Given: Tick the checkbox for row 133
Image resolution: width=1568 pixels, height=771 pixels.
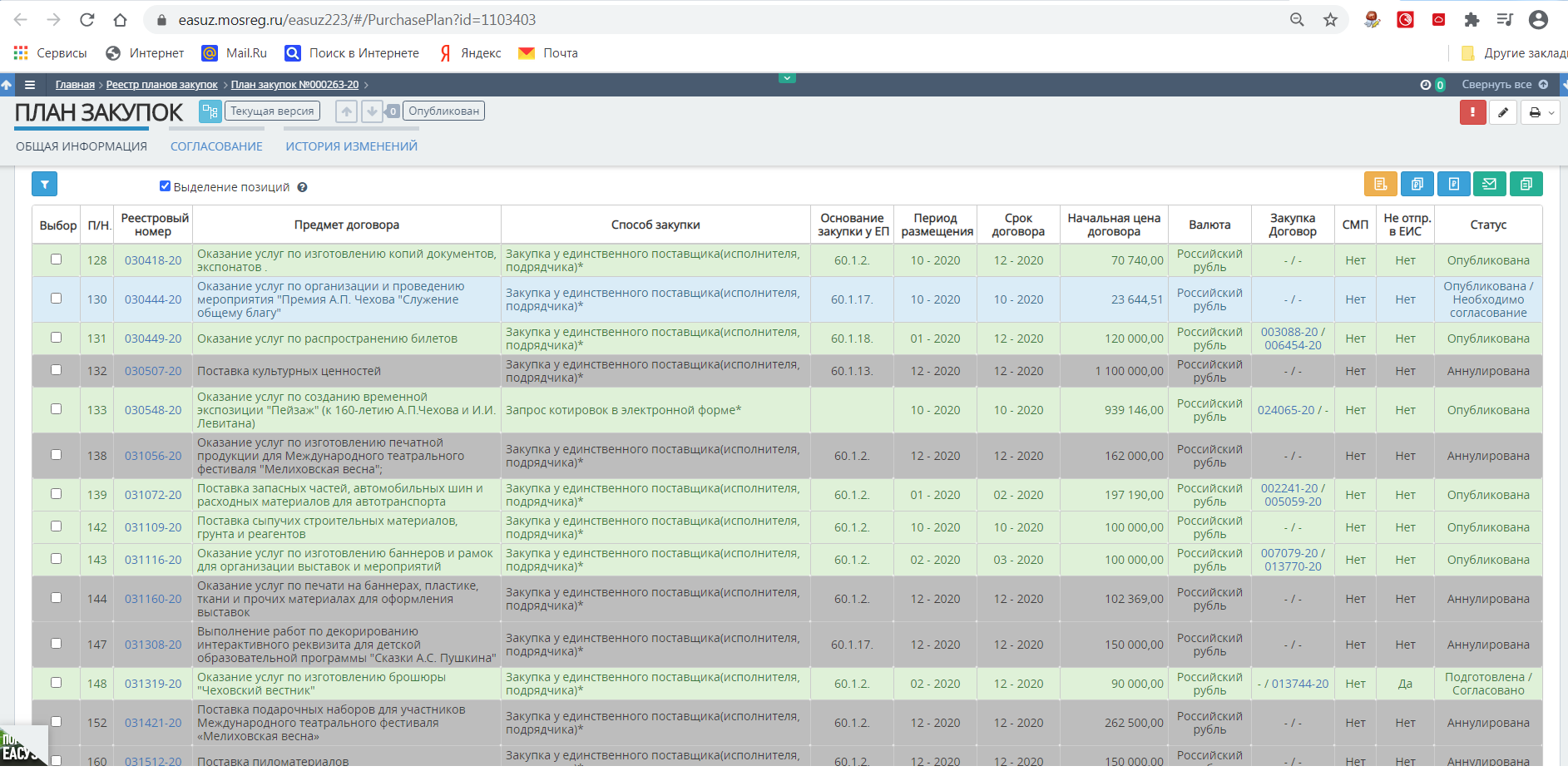Looking at the screenshot, I should tap(57, 409).
